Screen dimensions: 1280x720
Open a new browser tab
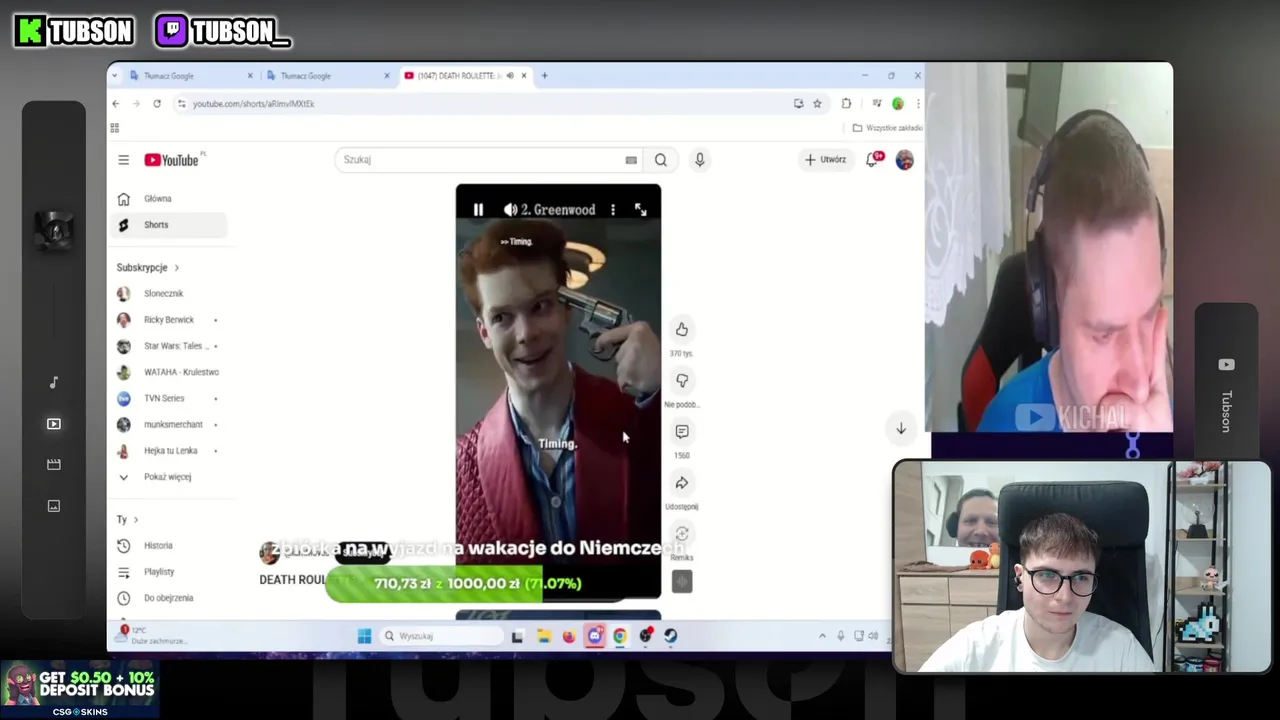coord(545,76)
